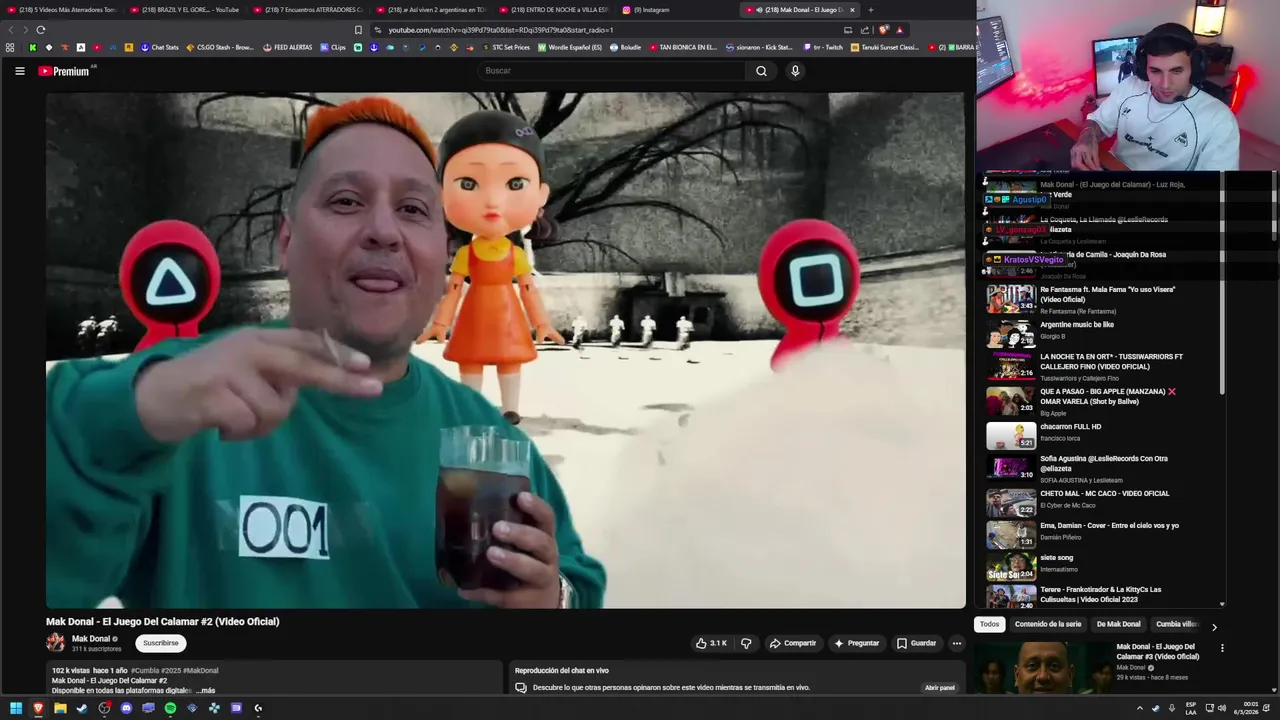Image resolution: width=1280 pixels, height=720 pixels.
Task: Open the FEED ALERTAS bookmark
Action: pos(288,47)
